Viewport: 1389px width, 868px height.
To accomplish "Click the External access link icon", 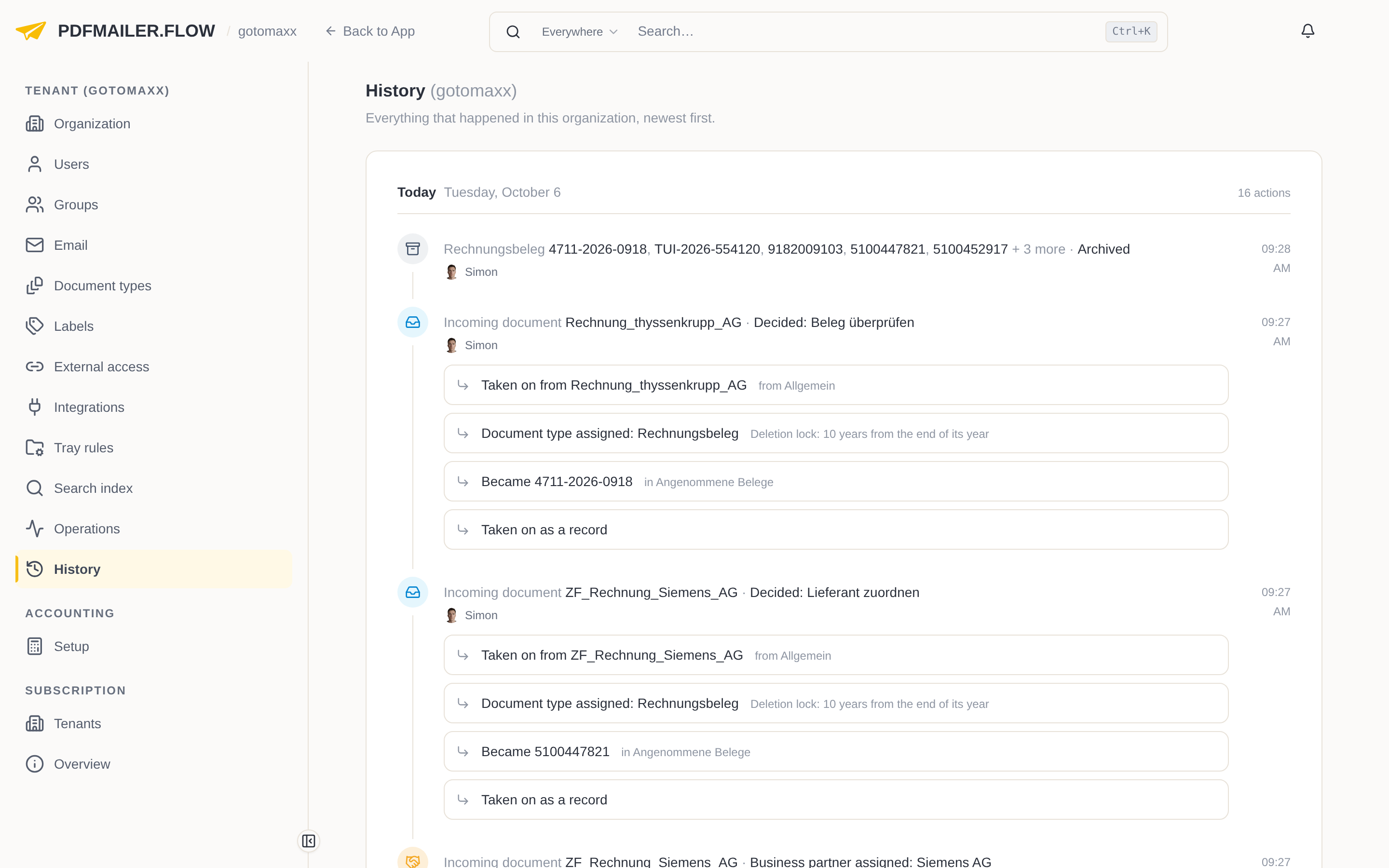I will tap(34, 366).
